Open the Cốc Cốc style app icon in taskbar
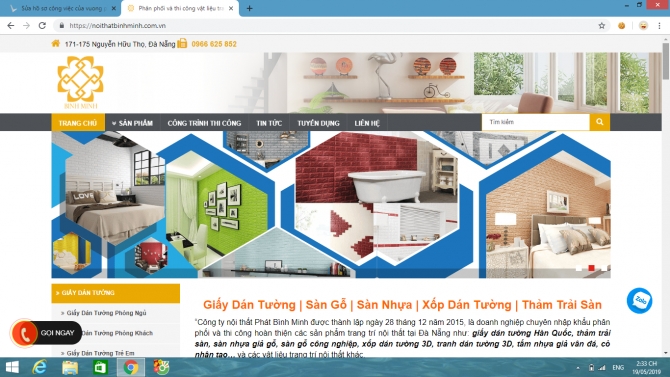The image size is (670, 377). coord(162,367)
